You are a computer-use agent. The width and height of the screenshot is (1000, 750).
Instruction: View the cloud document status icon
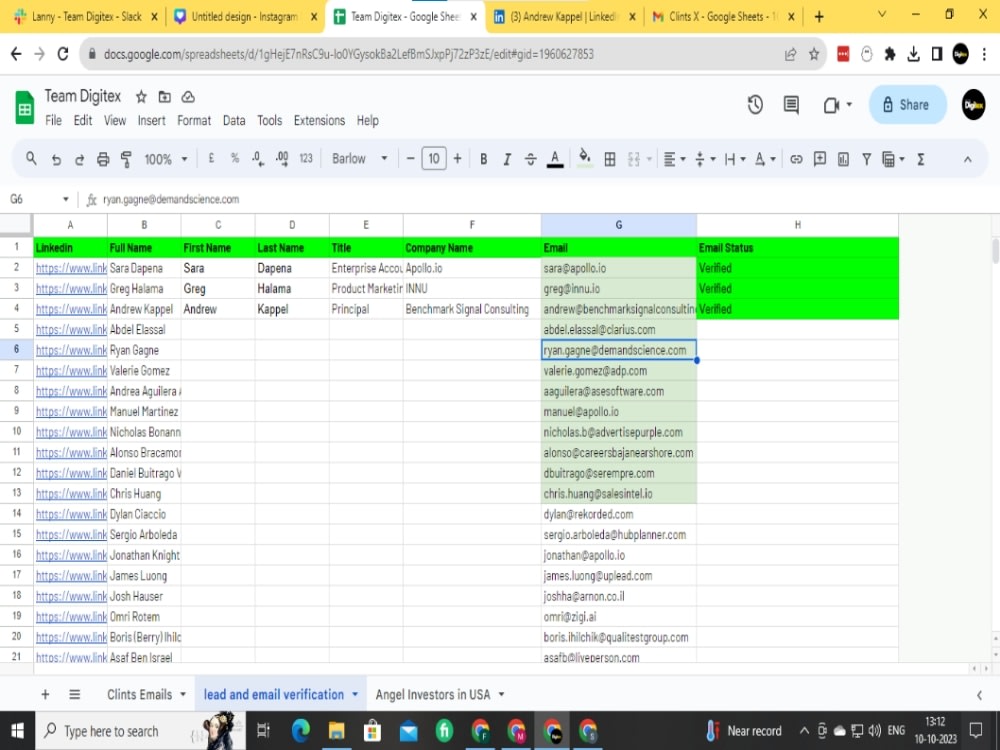(x=188, y=97)
